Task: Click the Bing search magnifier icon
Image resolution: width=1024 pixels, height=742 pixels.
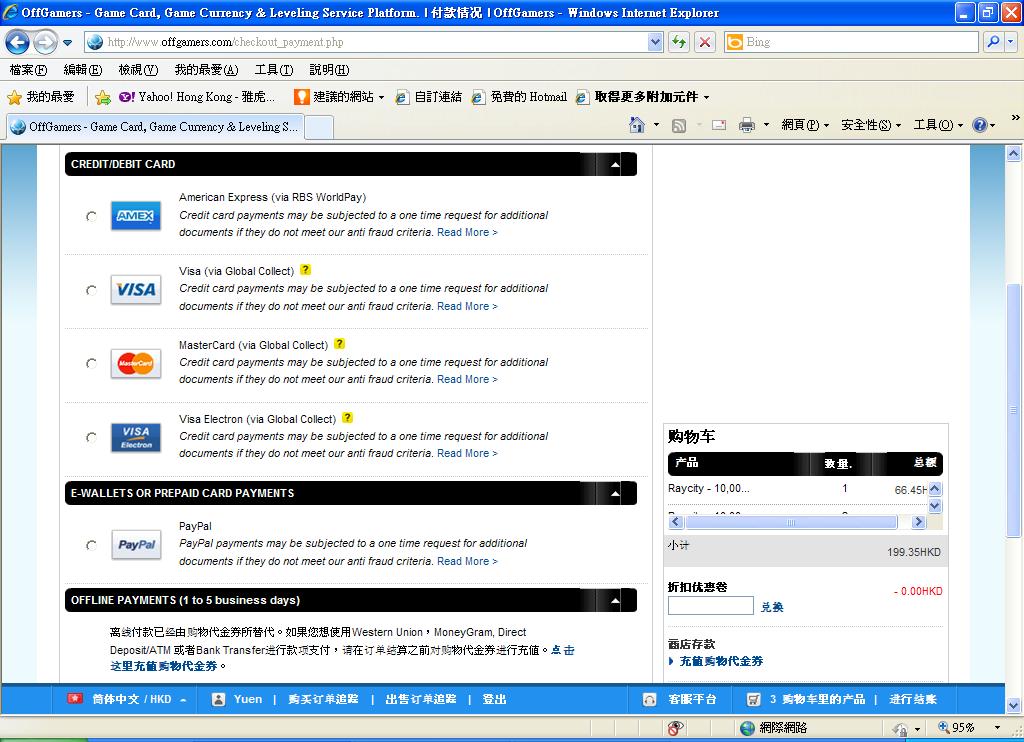Action: coord(993,42)
